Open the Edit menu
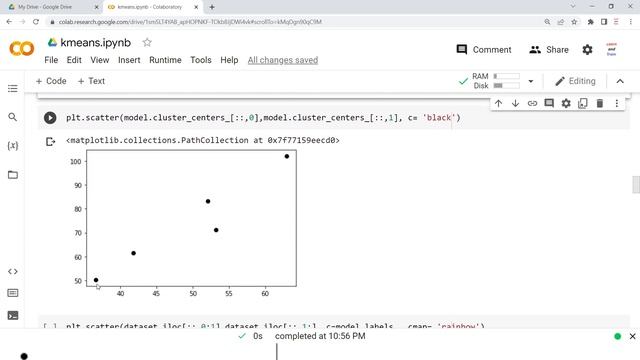The image size is (640, 360). 74,60
